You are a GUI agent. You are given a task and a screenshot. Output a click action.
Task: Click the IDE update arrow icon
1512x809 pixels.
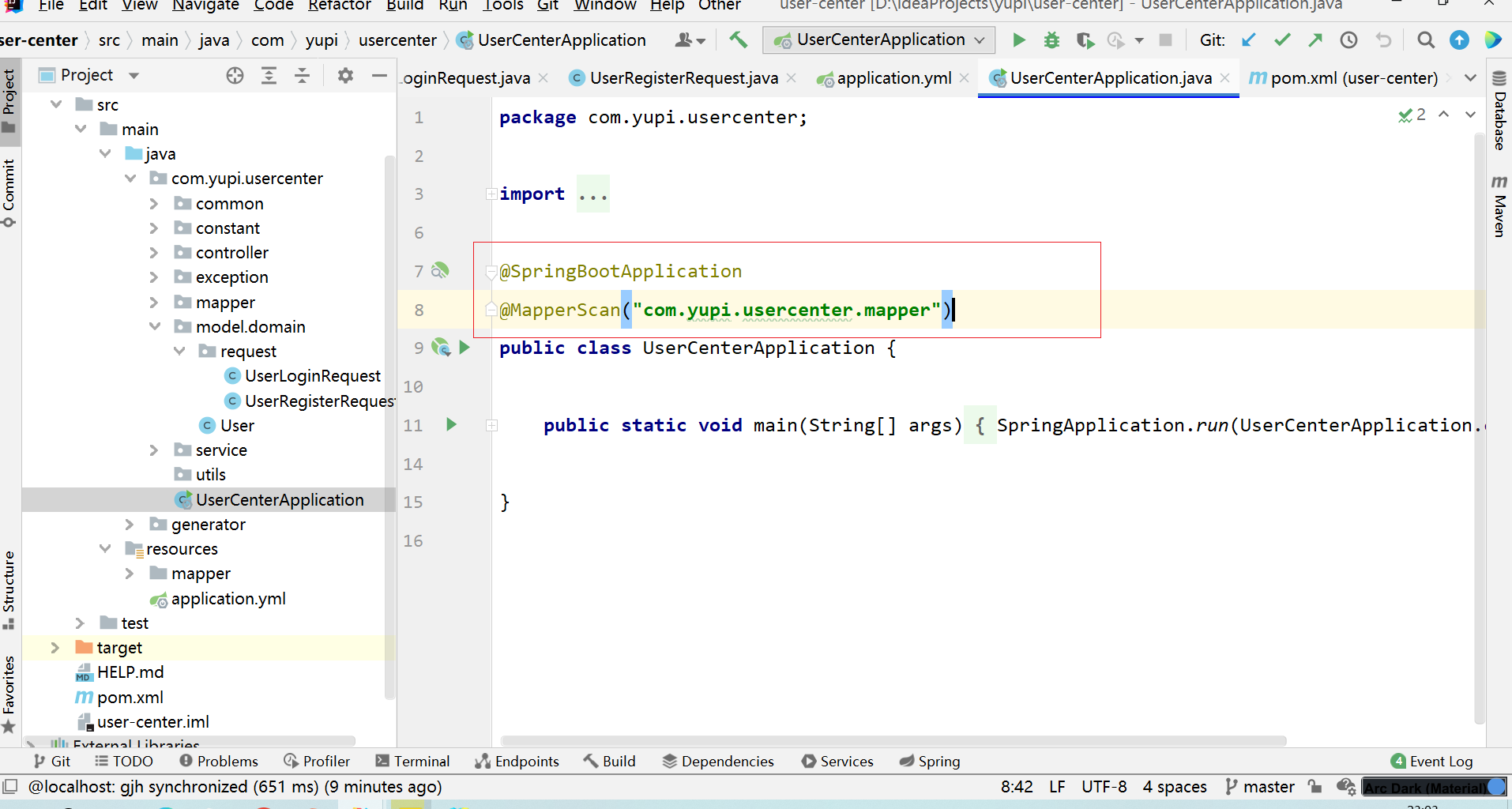(x=1459, y=40)
